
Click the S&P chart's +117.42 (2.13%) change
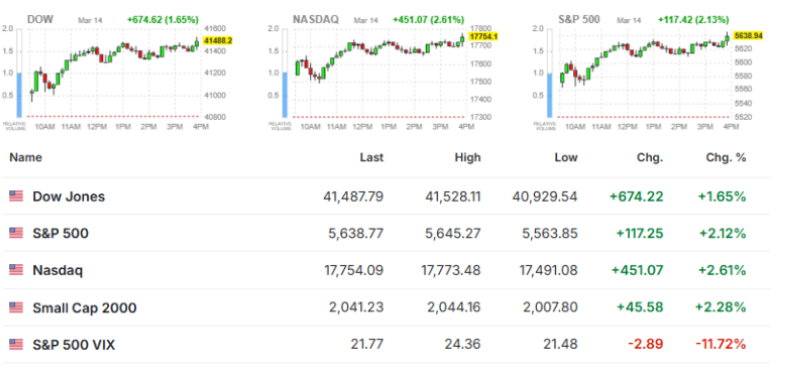tap(693, 20)
